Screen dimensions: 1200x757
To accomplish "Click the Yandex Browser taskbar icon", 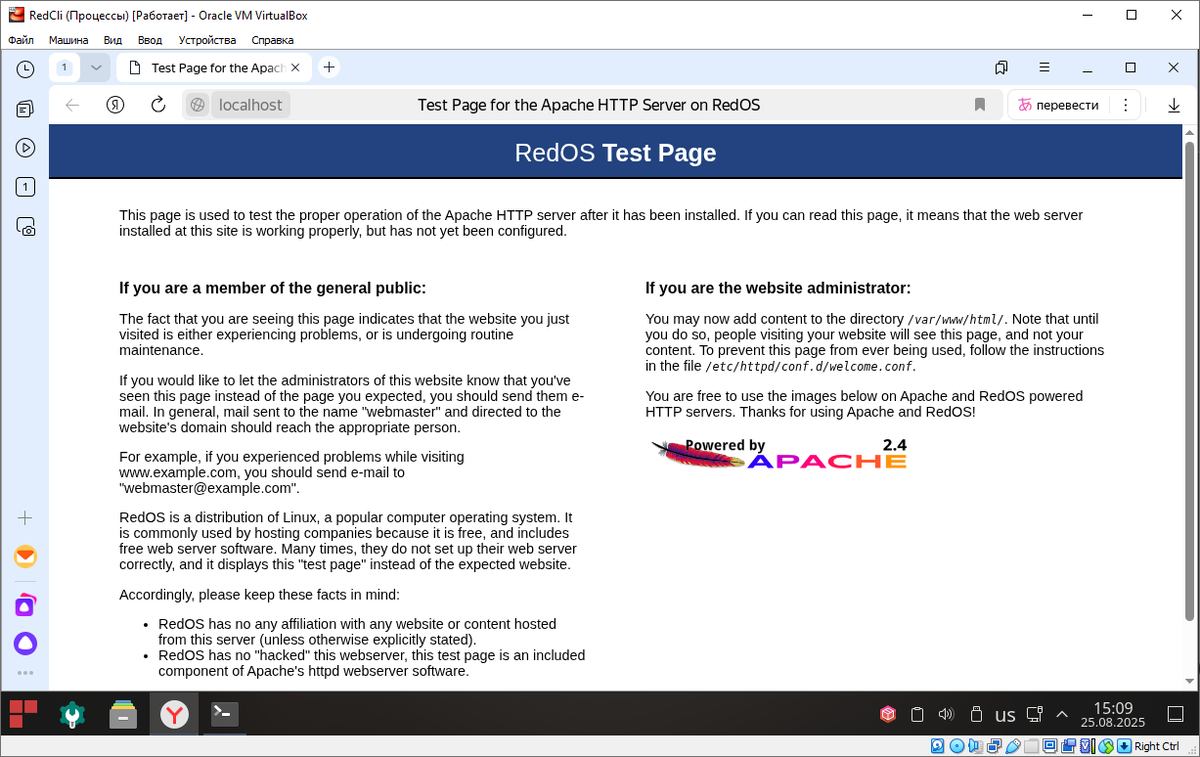I will (175, 715).
